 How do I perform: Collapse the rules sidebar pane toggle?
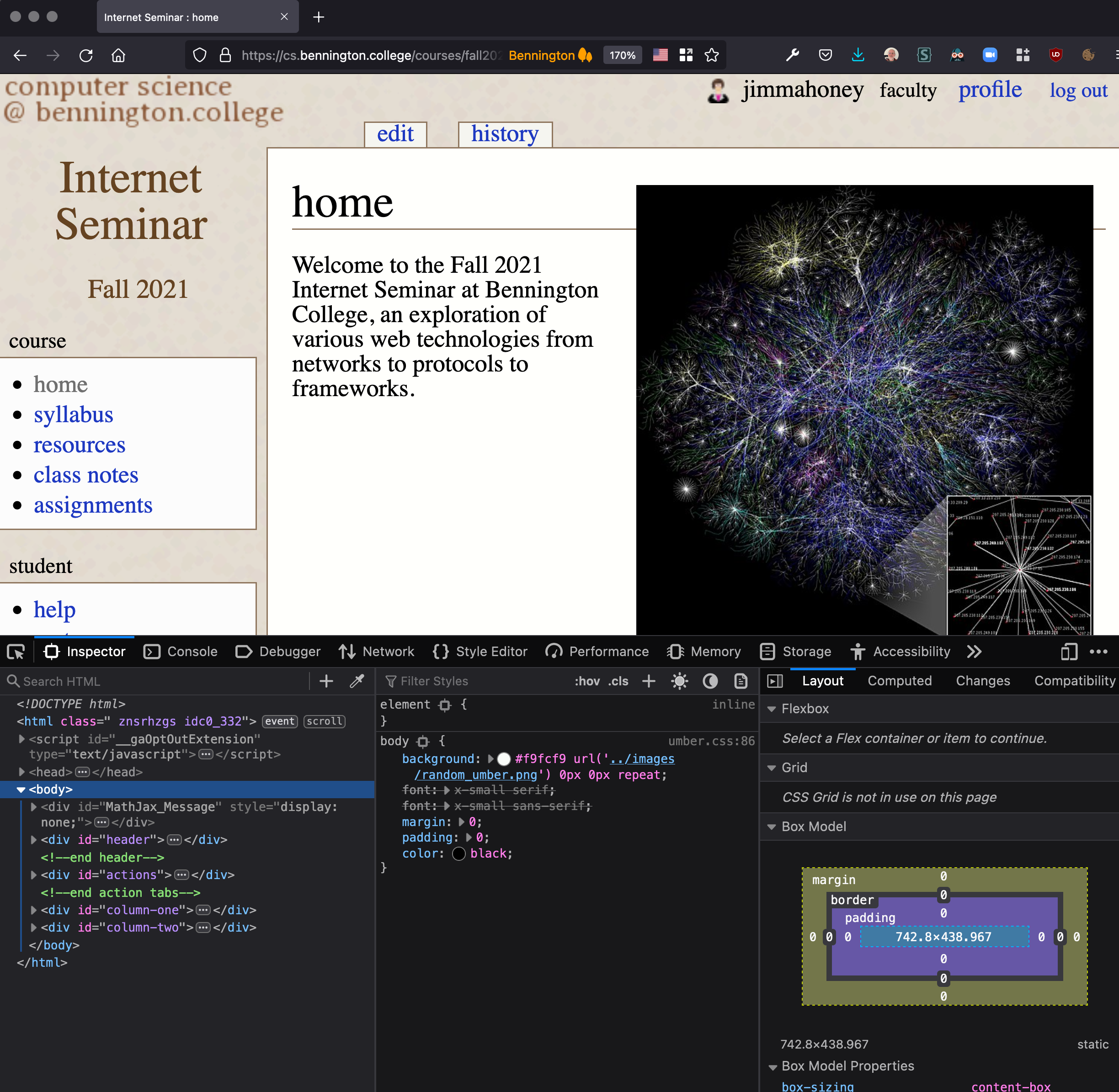click(775, 681)
